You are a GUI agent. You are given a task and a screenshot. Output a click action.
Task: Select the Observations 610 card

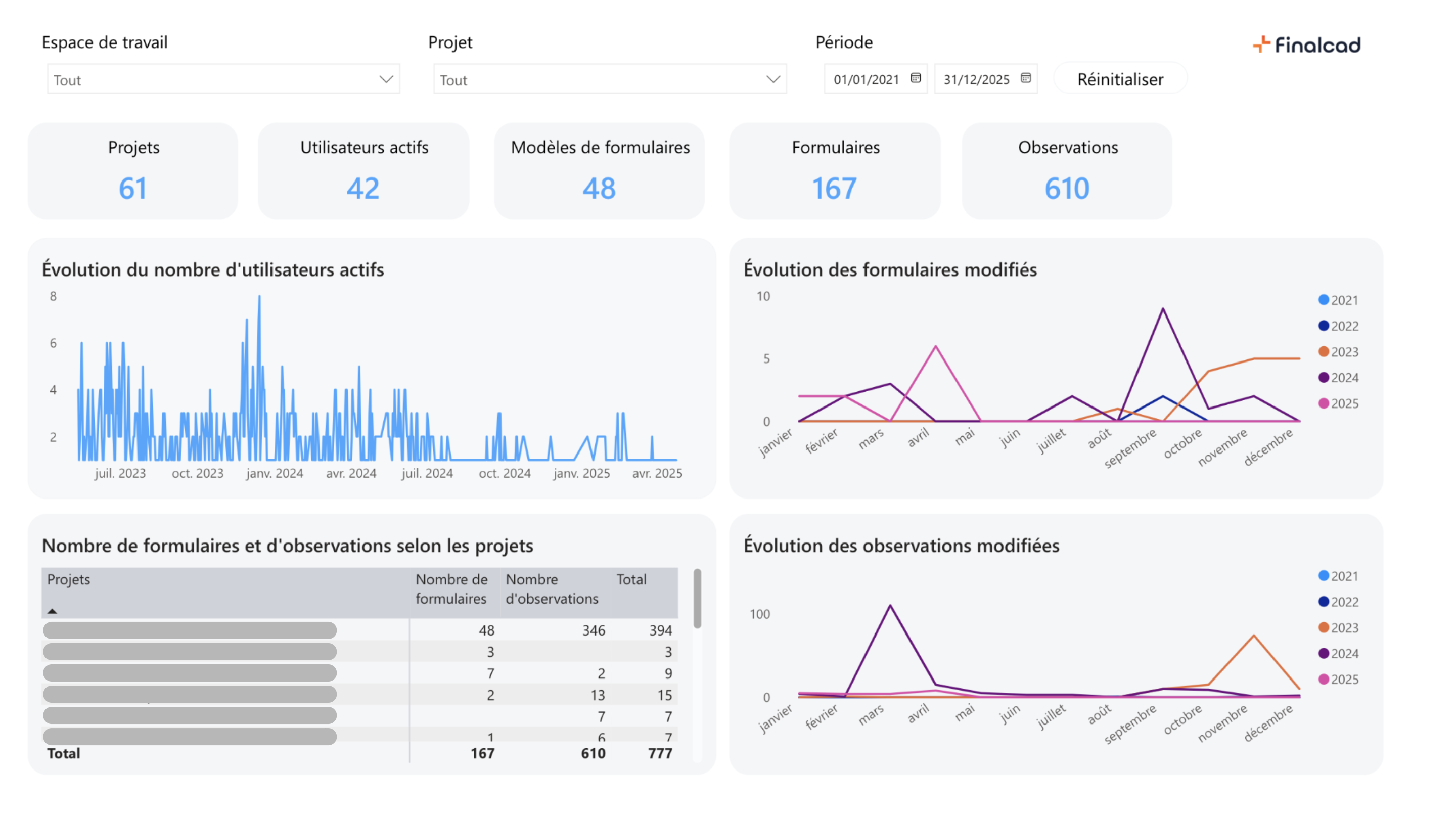(1067, 171)
